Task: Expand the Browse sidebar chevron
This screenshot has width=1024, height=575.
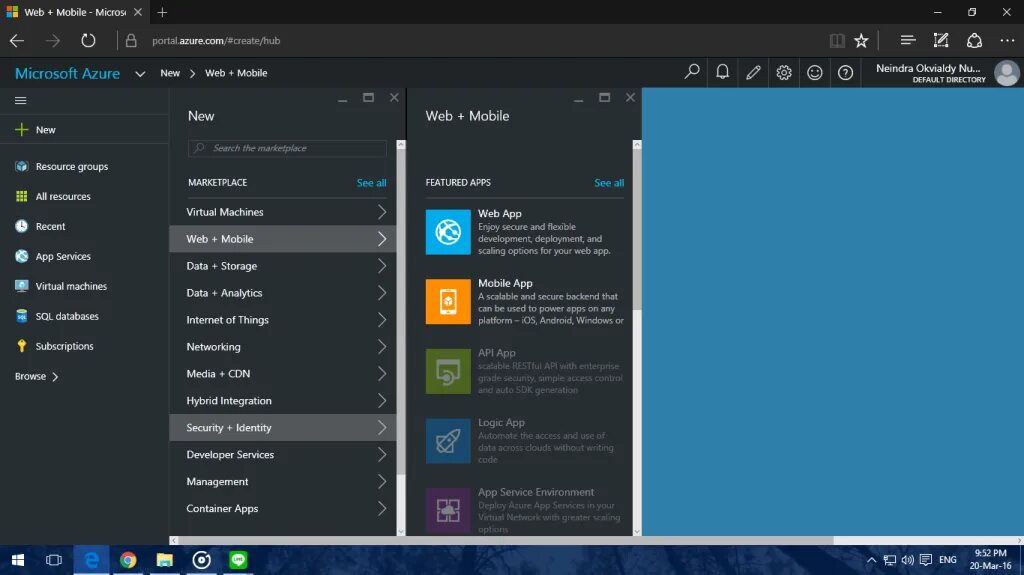Action: [x=55, y=376]
